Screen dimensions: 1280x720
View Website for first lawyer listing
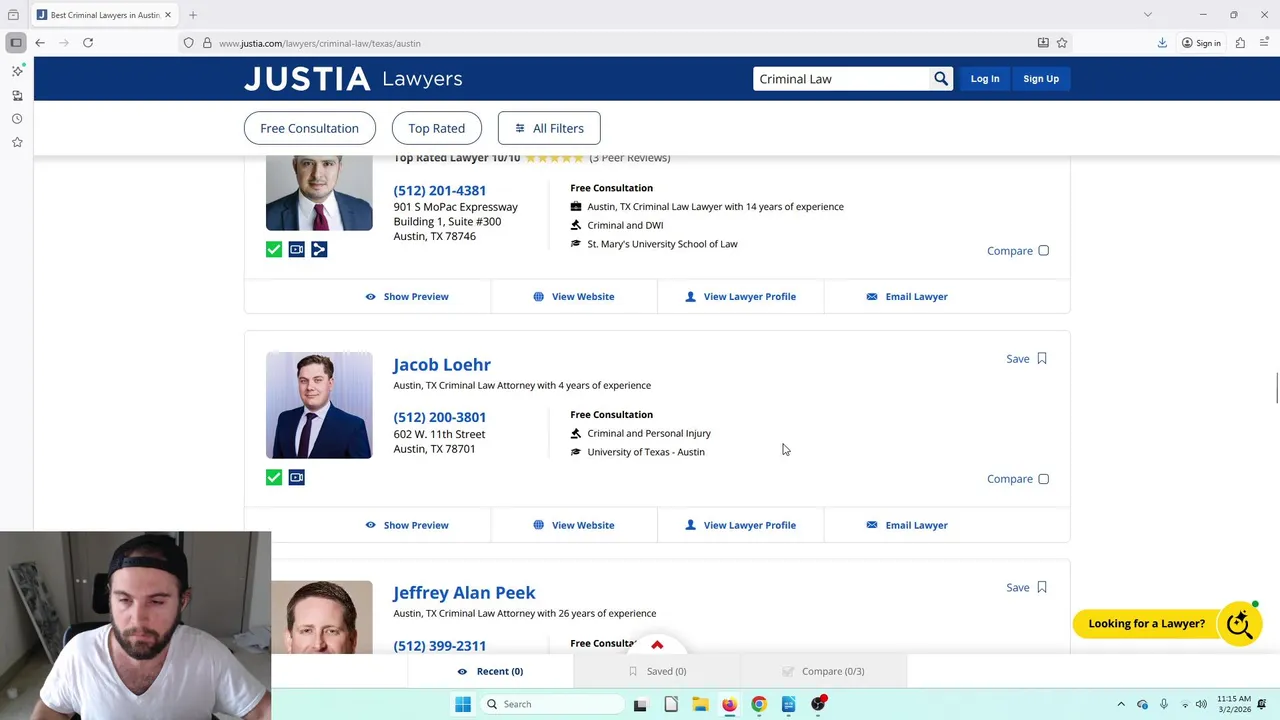pos(574,297)
